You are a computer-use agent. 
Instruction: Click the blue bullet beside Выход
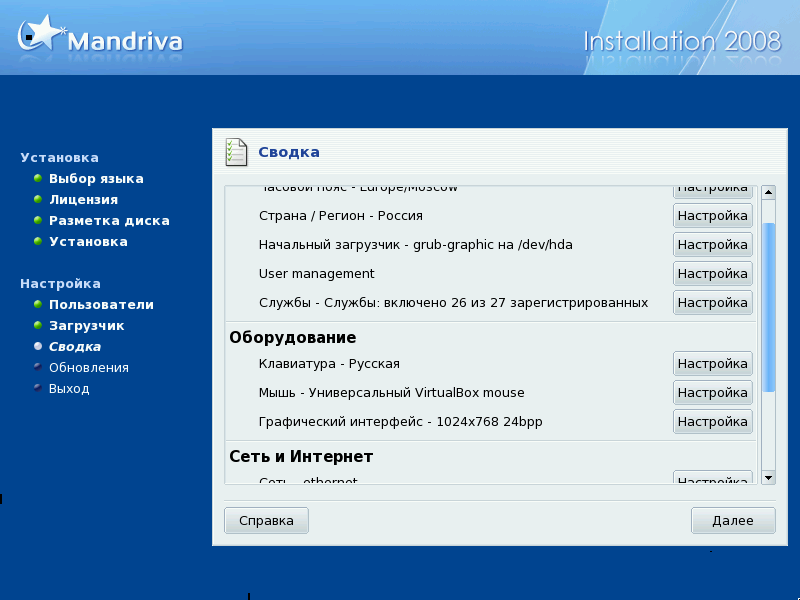pos(38,389)
